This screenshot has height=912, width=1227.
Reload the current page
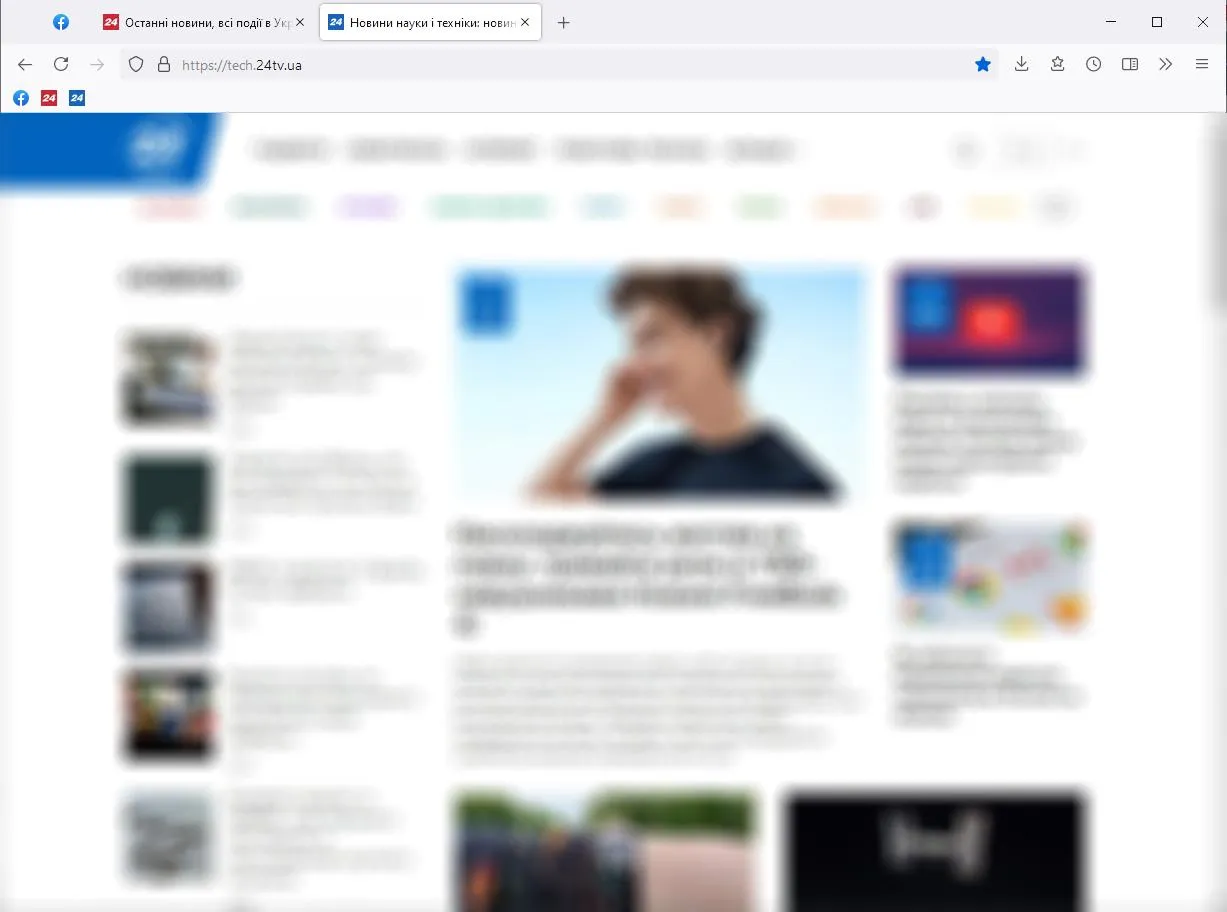61,64
